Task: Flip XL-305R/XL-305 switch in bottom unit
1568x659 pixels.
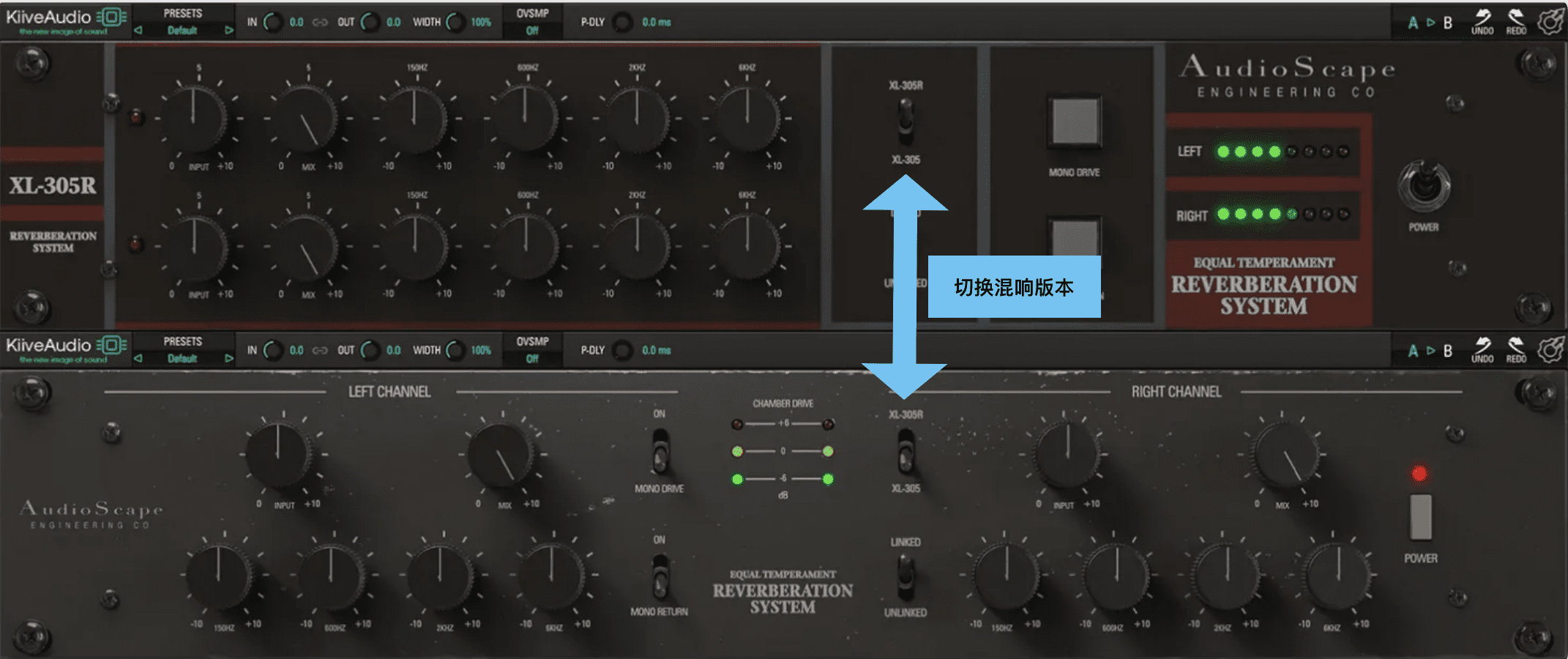Action: [906, 451]
